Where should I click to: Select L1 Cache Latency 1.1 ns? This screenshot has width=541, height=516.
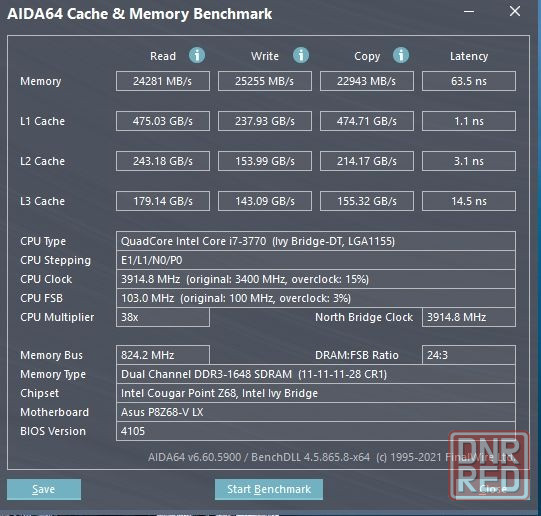click(469, 121)
